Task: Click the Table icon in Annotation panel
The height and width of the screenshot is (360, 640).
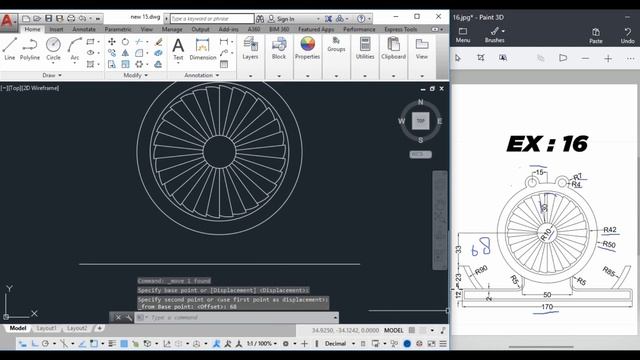Action: [x=224, y=64]
